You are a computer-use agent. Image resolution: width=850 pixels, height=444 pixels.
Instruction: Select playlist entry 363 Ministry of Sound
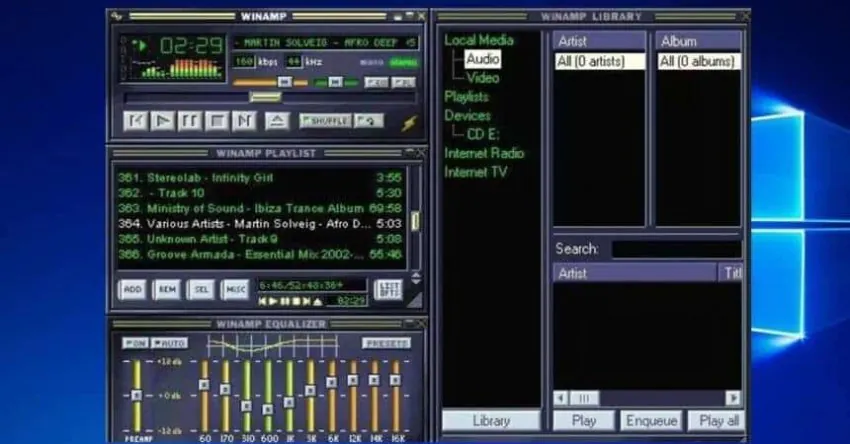(260, 208)
